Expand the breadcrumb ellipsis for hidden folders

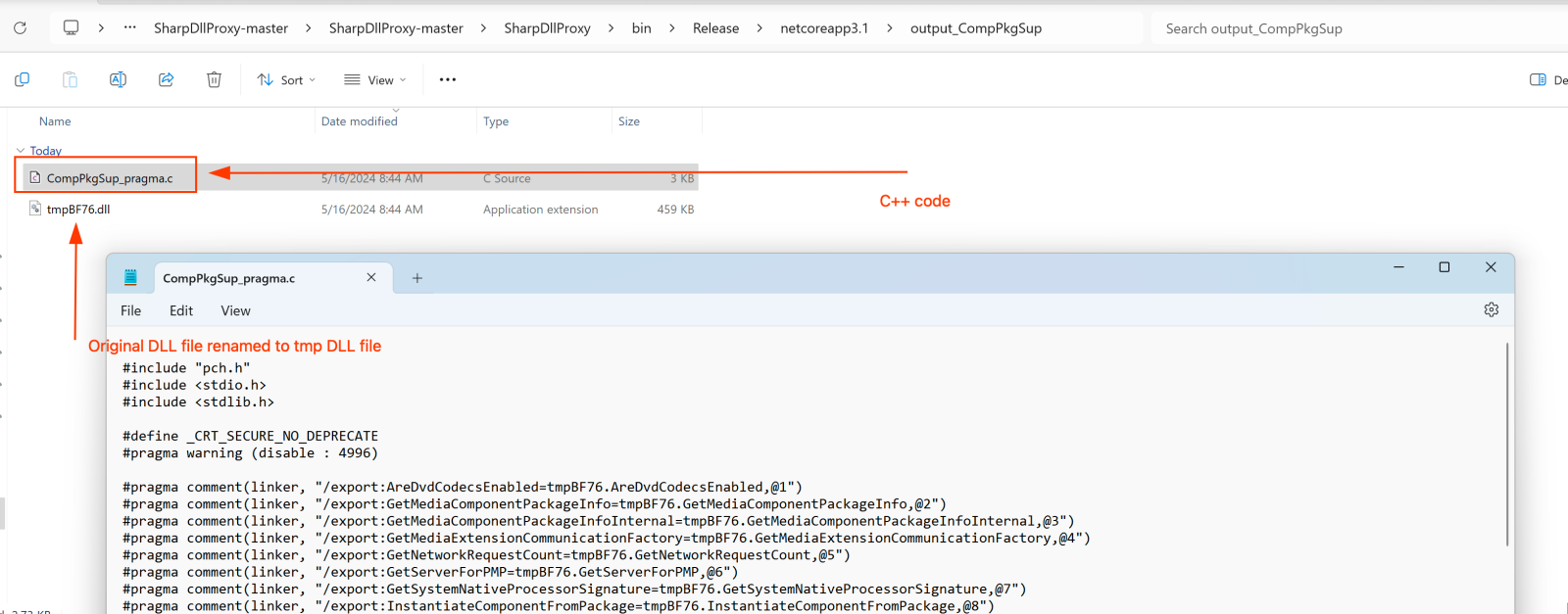[x=129, y=27]
